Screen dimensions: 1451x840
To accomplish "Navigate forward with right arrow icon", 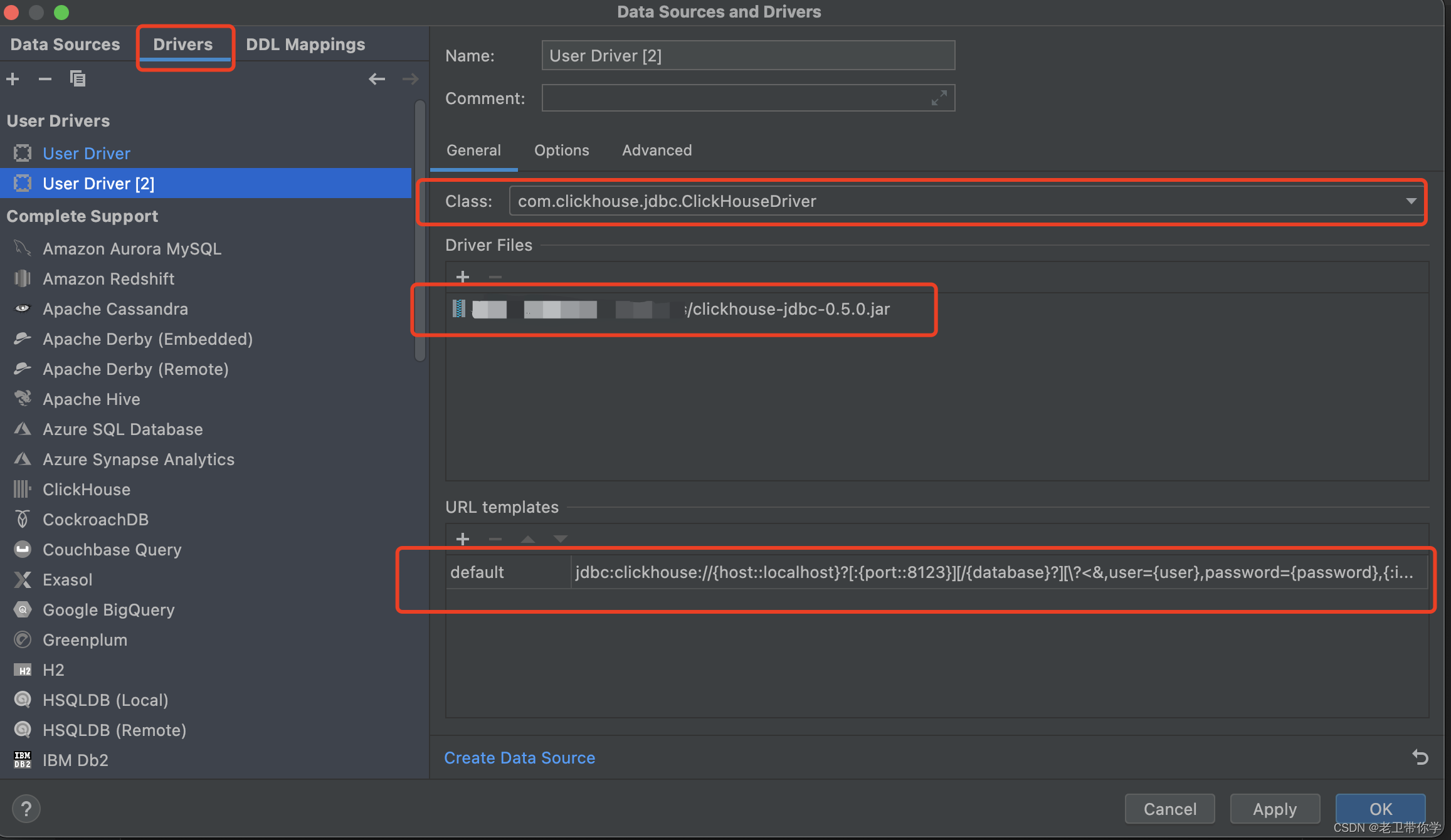I will click(x=410, y=78).
